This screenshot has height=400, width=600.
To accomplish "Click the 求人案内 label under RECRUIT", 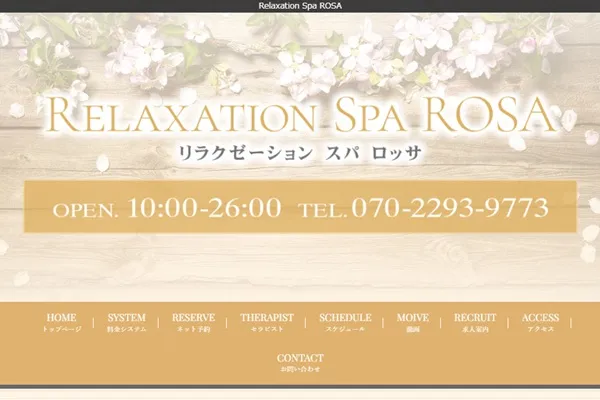I will pos(475,329).
